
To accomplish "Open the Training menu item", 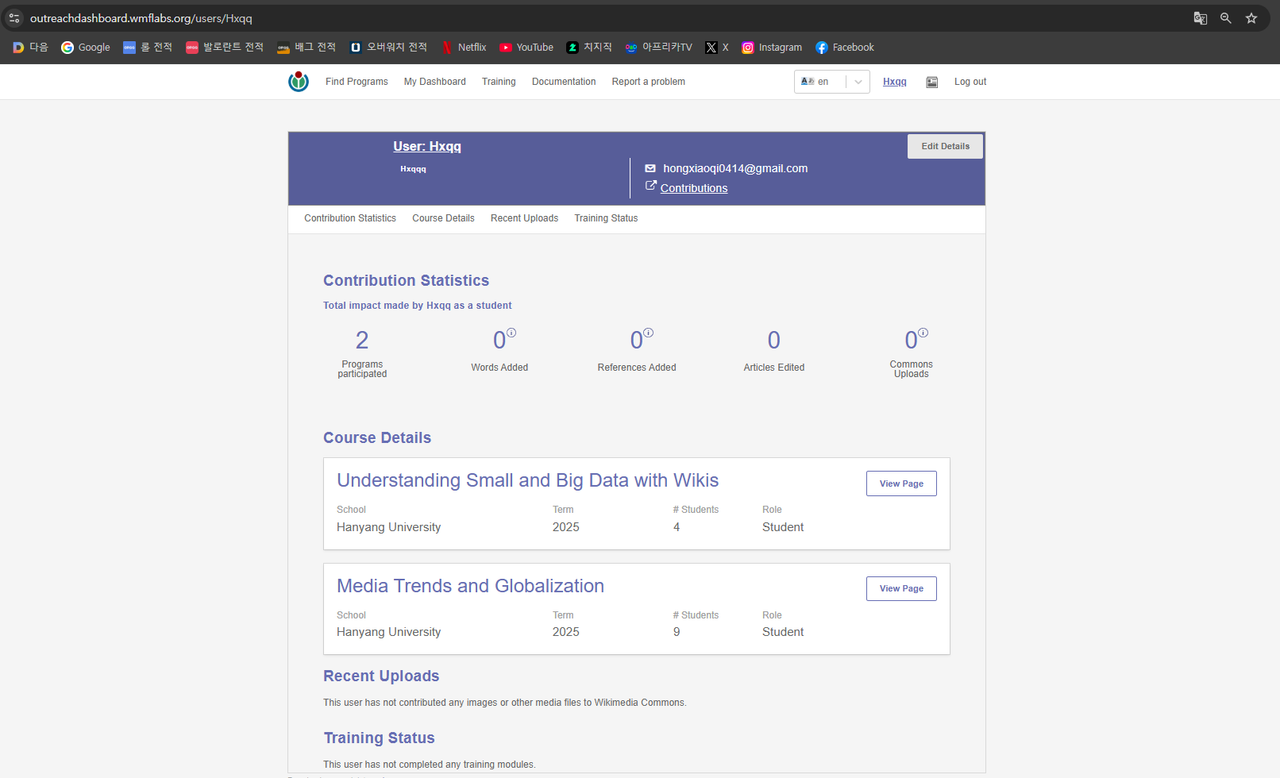I will point(499,82).
